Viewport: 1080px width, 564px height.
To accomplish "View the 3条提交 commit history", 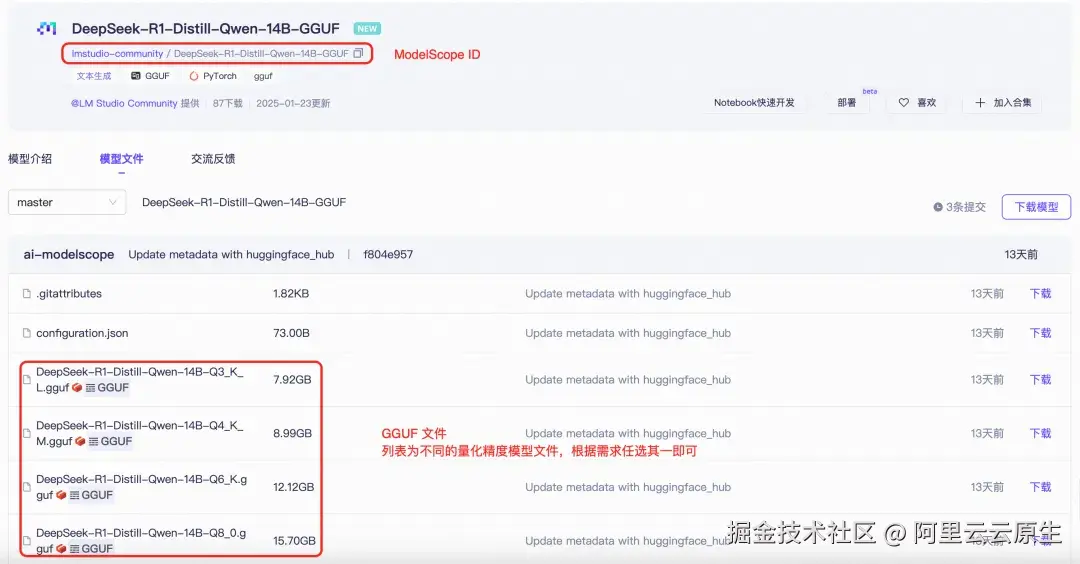I will 959,207.
